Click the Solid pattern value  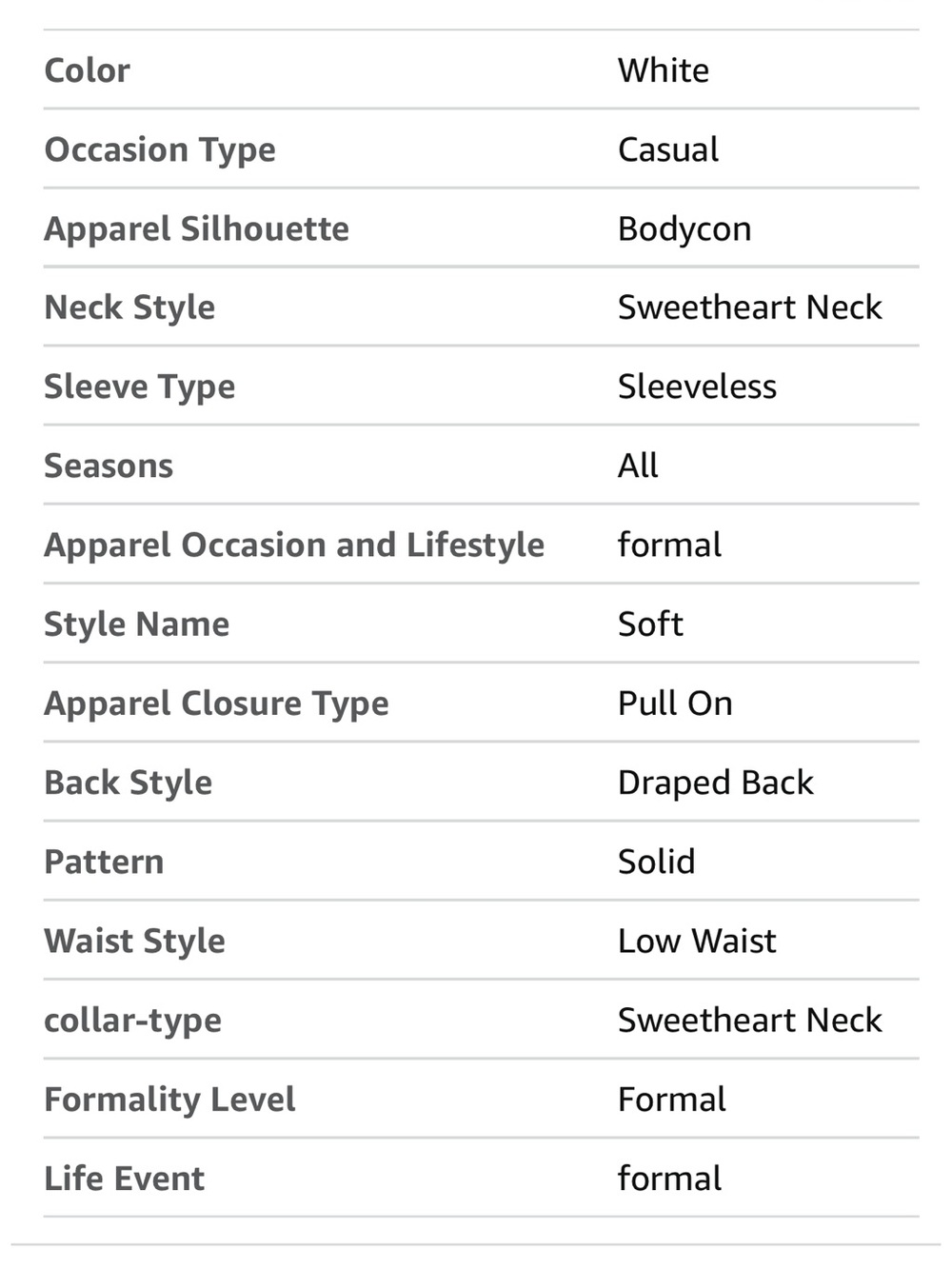coord(656,862)
